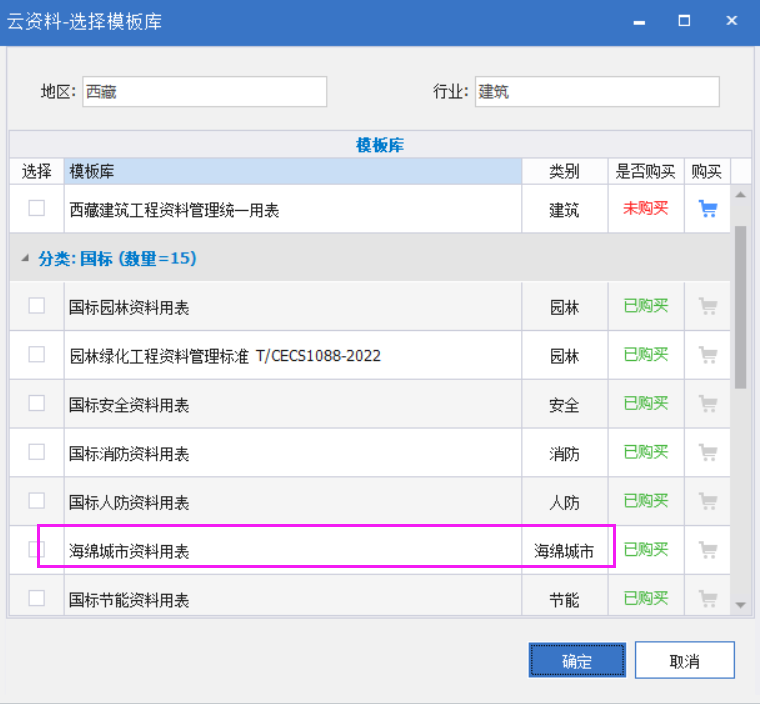
Task: Select checkbox for 园林绿化工程资料管理标准 T/CECS1088-2022
Action: [36, 354]
